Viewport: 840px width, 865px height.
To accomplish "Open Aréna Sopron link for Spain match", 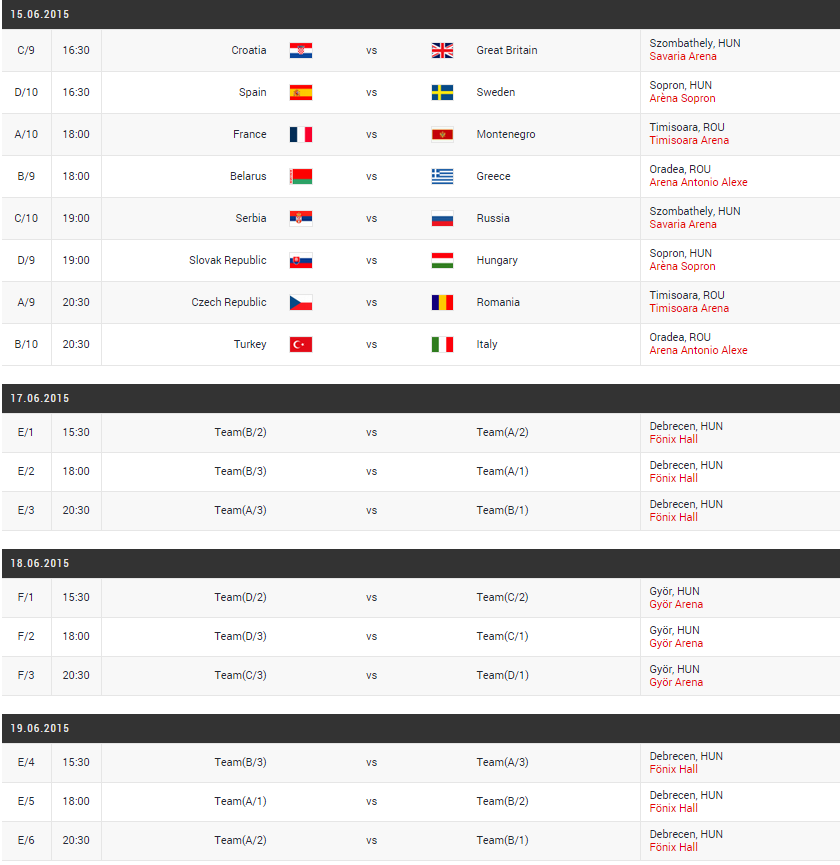I will 682,99.
